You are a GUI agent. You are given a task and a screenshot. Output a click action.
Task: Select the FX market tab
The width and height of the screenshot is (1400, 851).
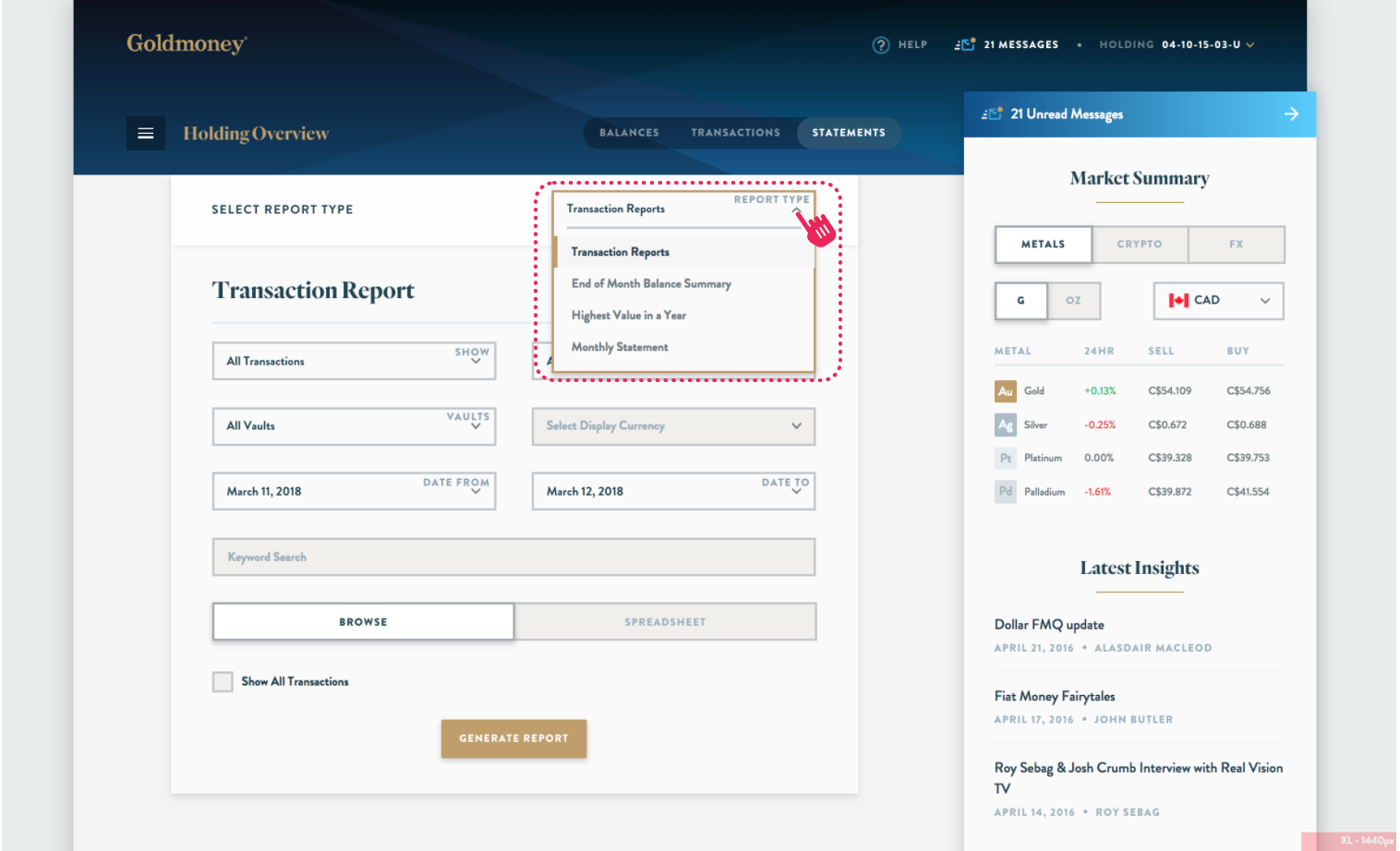coord(1237,245)
